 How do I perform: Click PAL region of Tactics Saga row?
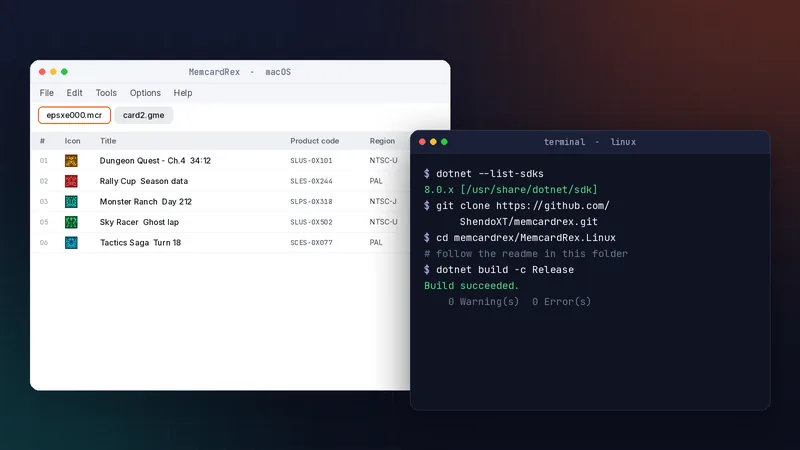(376, 242)
